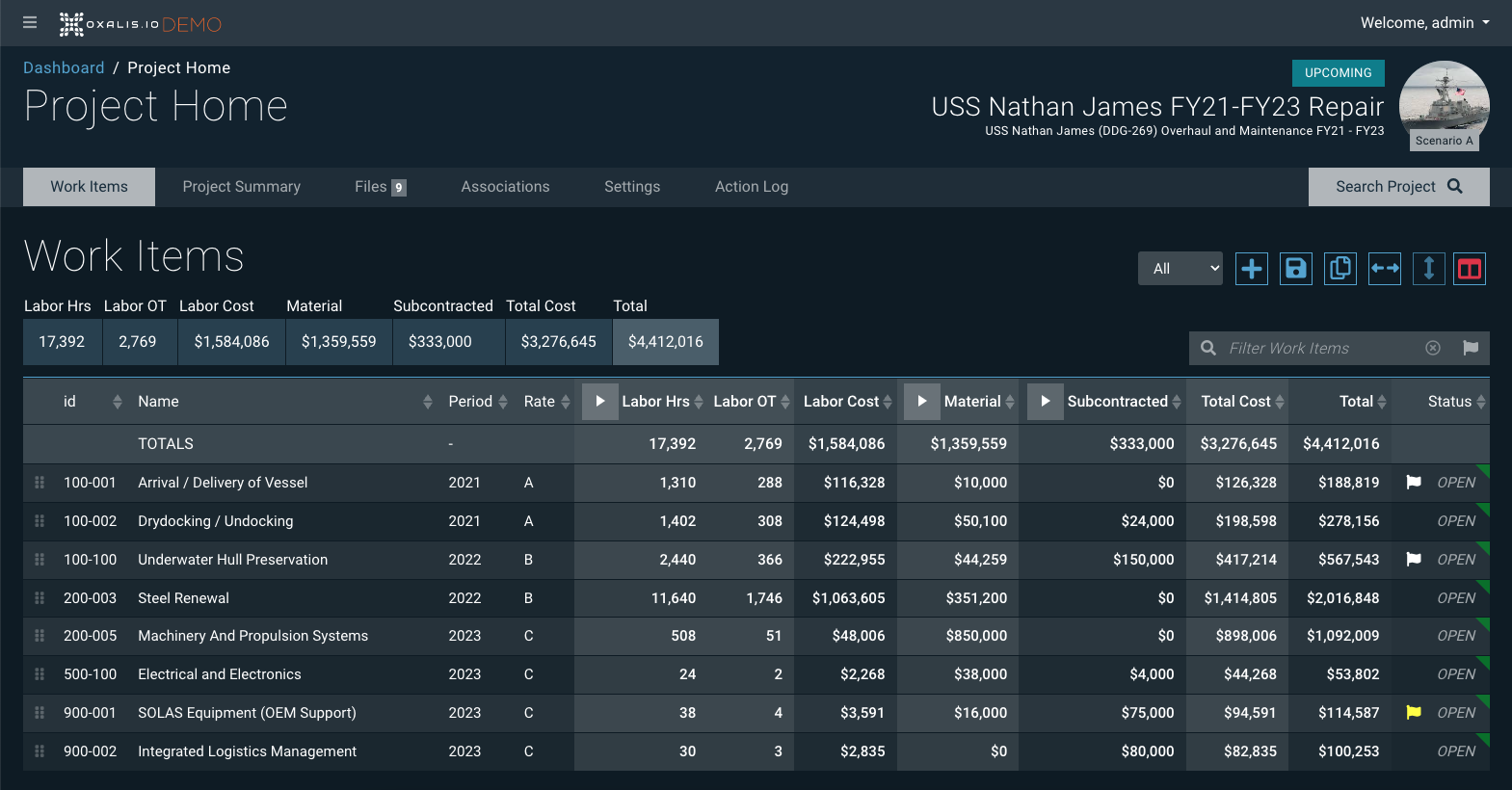Expand the Subcontracted column group arrow
This screenshot has width=1512, height=790.
coord(1045,402)
